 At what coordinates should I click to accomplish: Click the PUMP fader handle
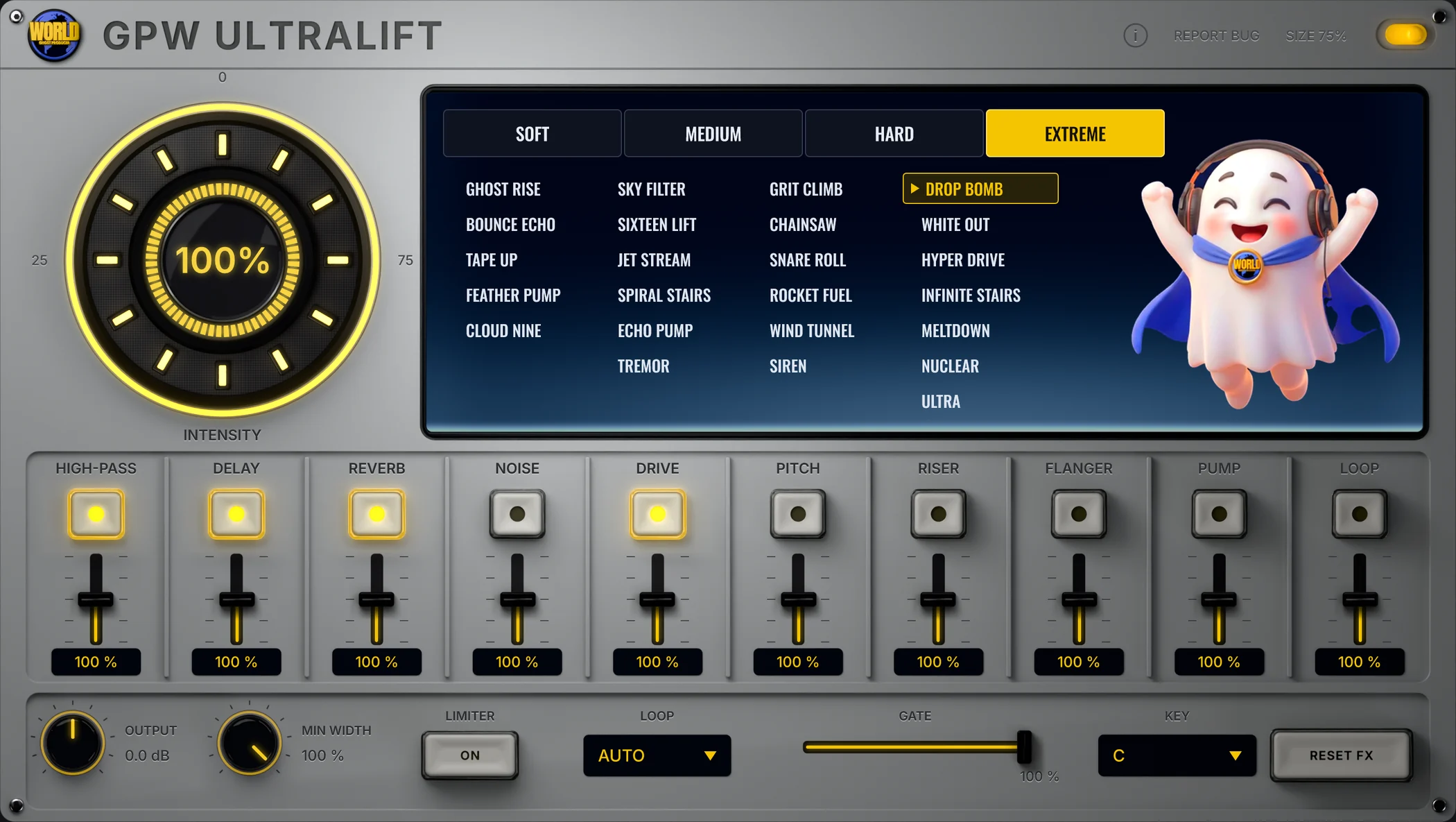coord(1219,599)
